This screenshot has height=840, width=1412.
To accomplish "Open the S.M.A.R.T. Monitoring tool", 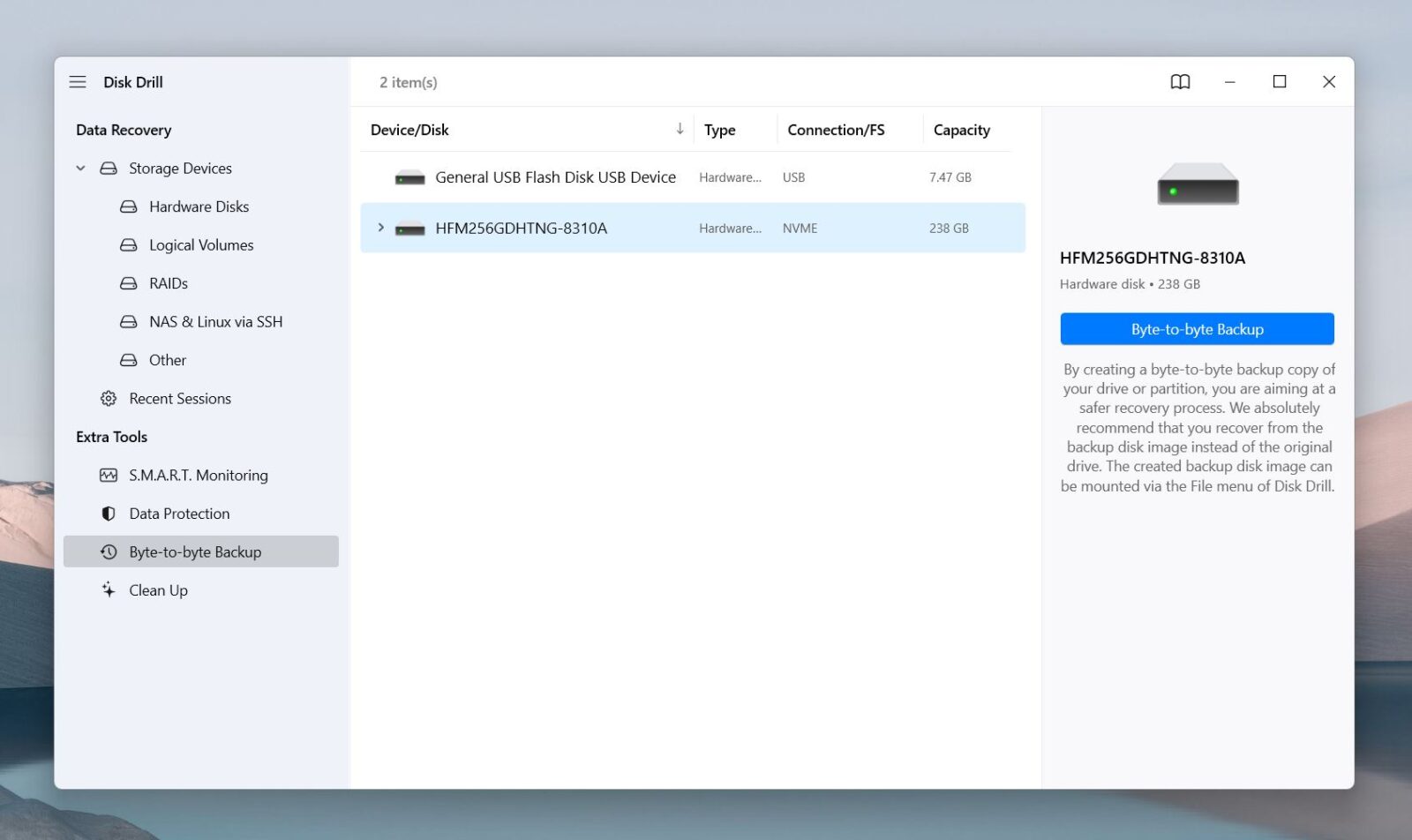I will [198, 475].
